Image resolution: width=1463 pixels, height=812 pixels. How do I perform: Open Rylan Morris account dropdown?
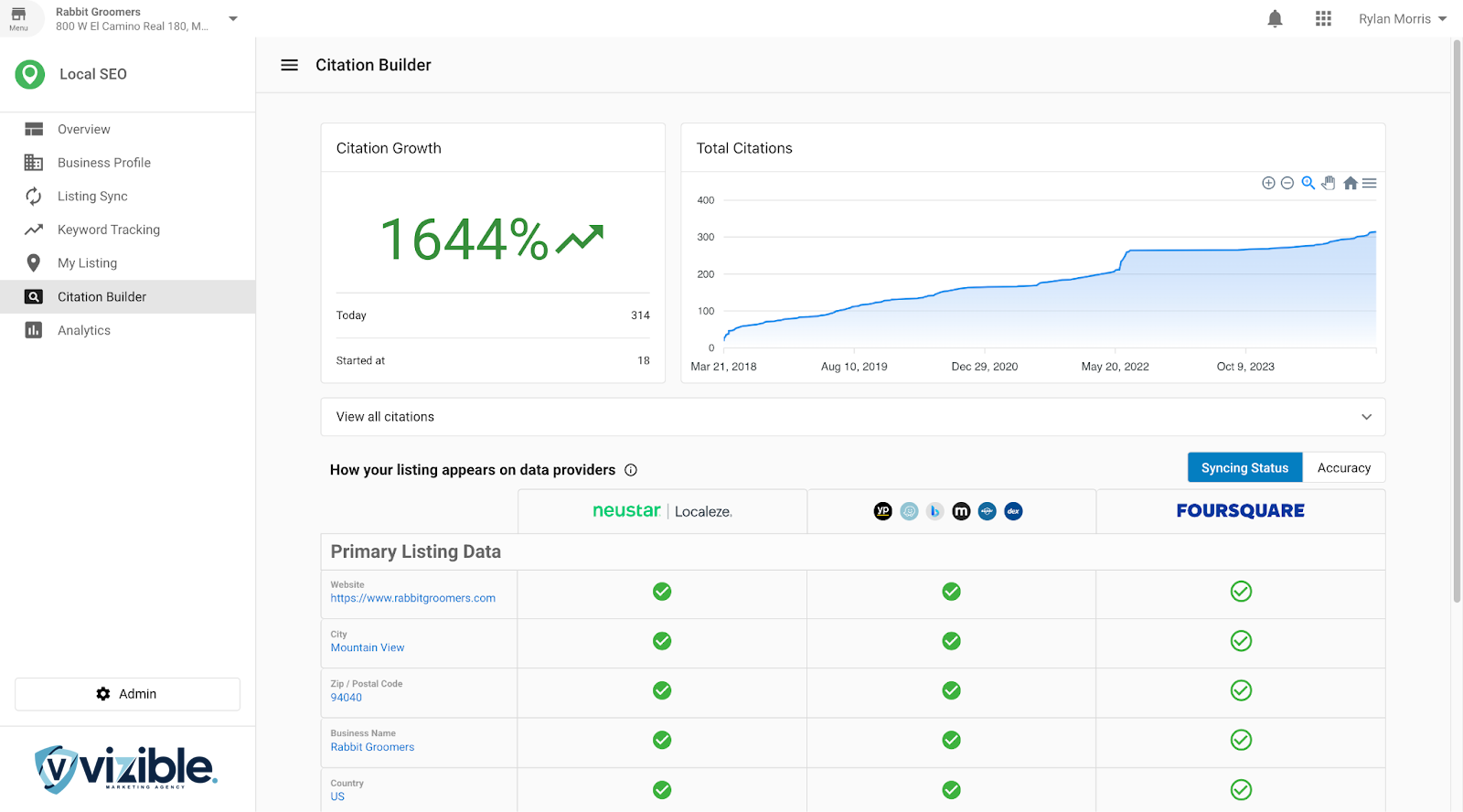click(1402, 19)
